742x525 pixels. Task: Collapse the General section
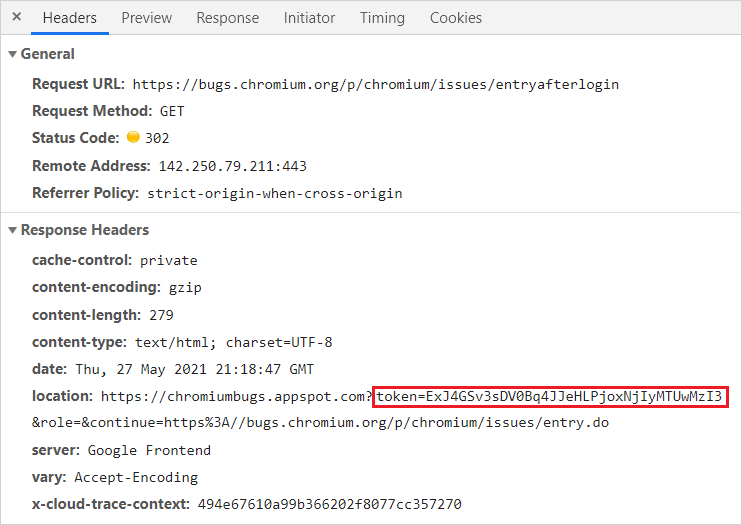tap(13, 54)
